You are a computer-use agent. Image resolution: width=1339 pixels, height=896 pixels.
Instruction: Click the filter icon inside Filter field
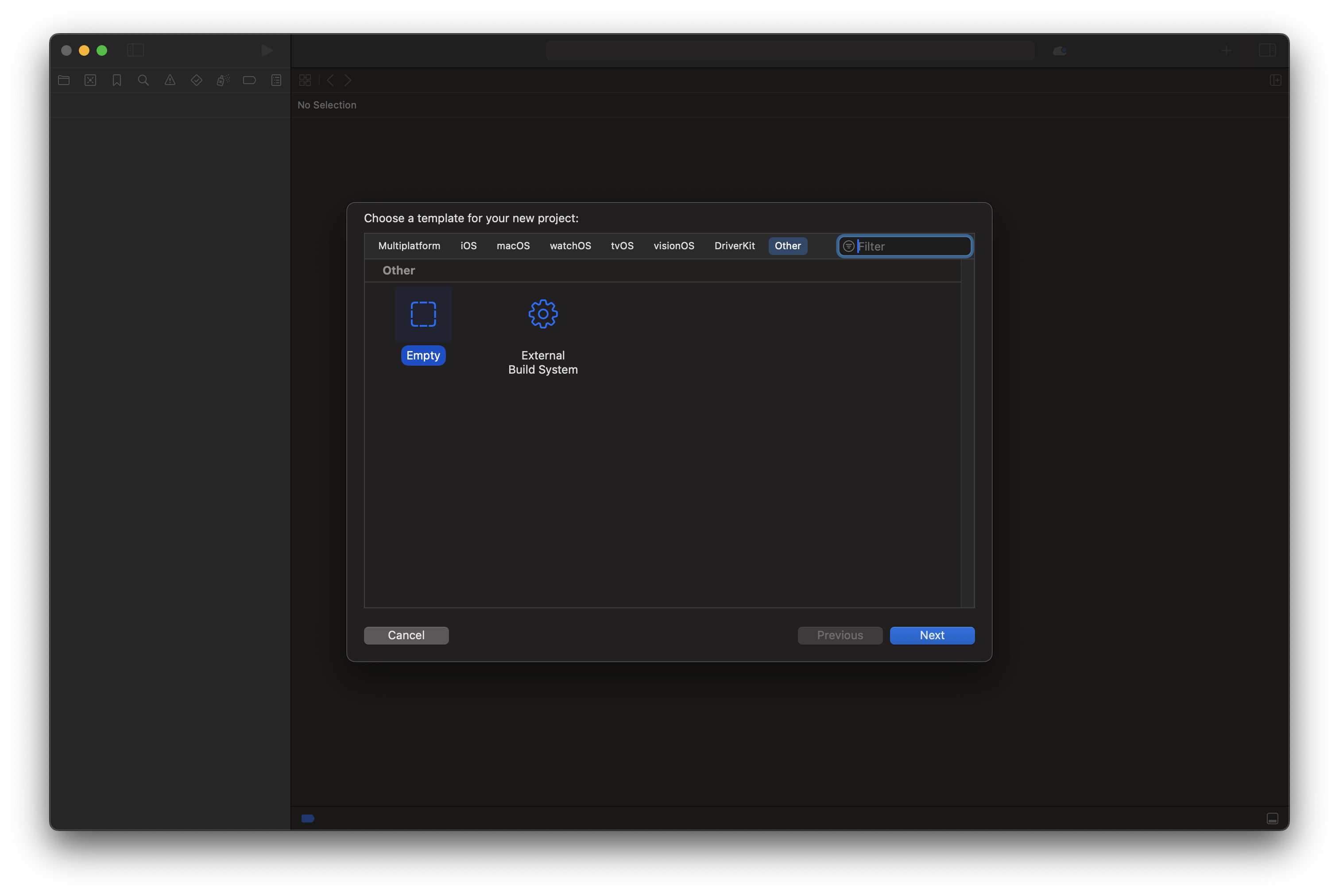[849, 246]
